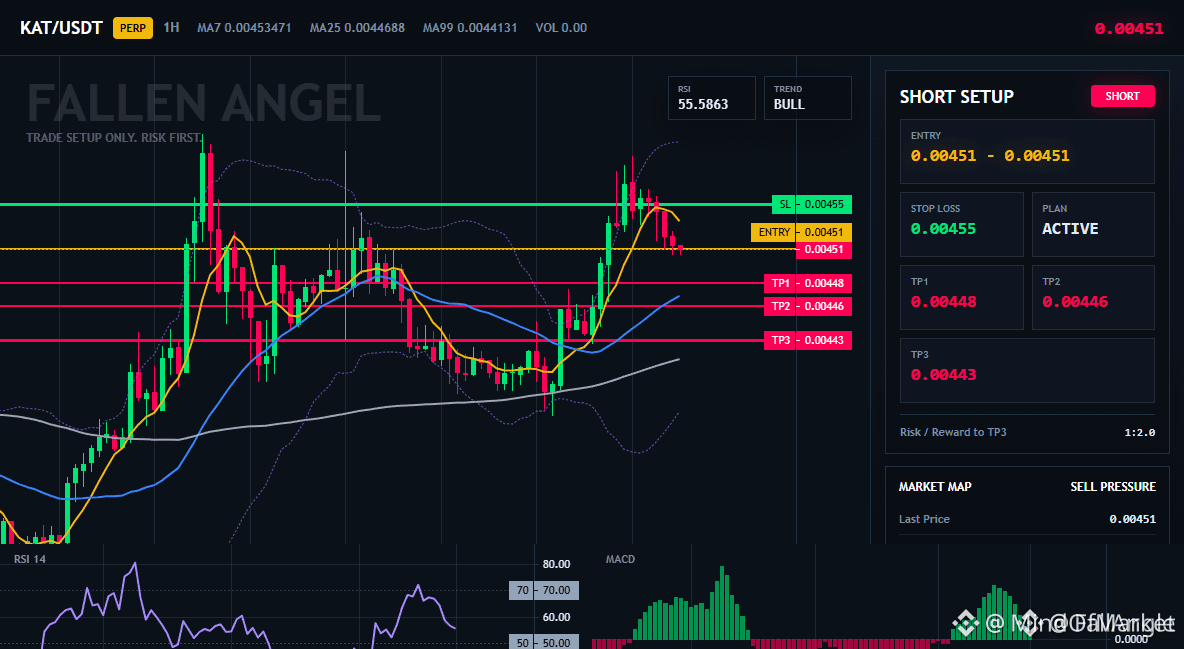Click the ENTRY 0.00451 - 0.00451 card

click(x=1027, y=151)
